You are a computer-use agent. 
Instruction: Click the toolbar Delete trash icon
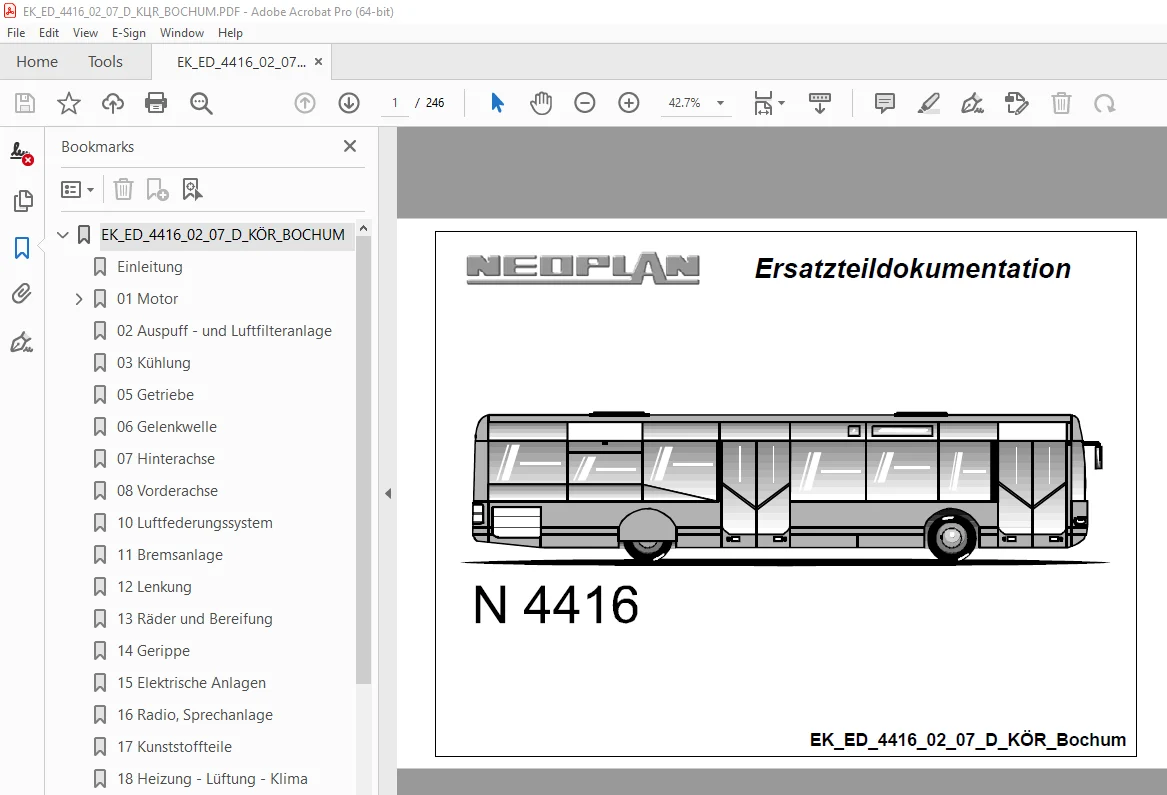point(1061,103)
